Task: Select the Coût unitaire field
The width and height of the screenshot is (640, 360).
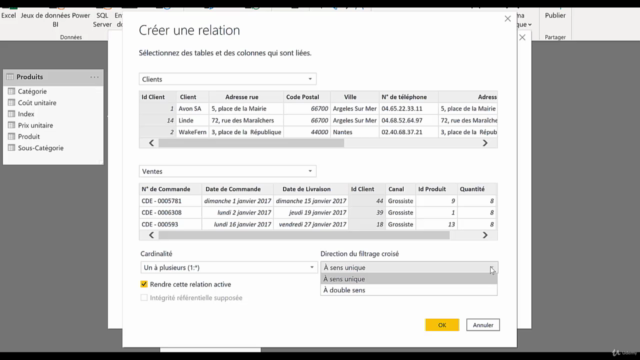Action: pos(37,103)
